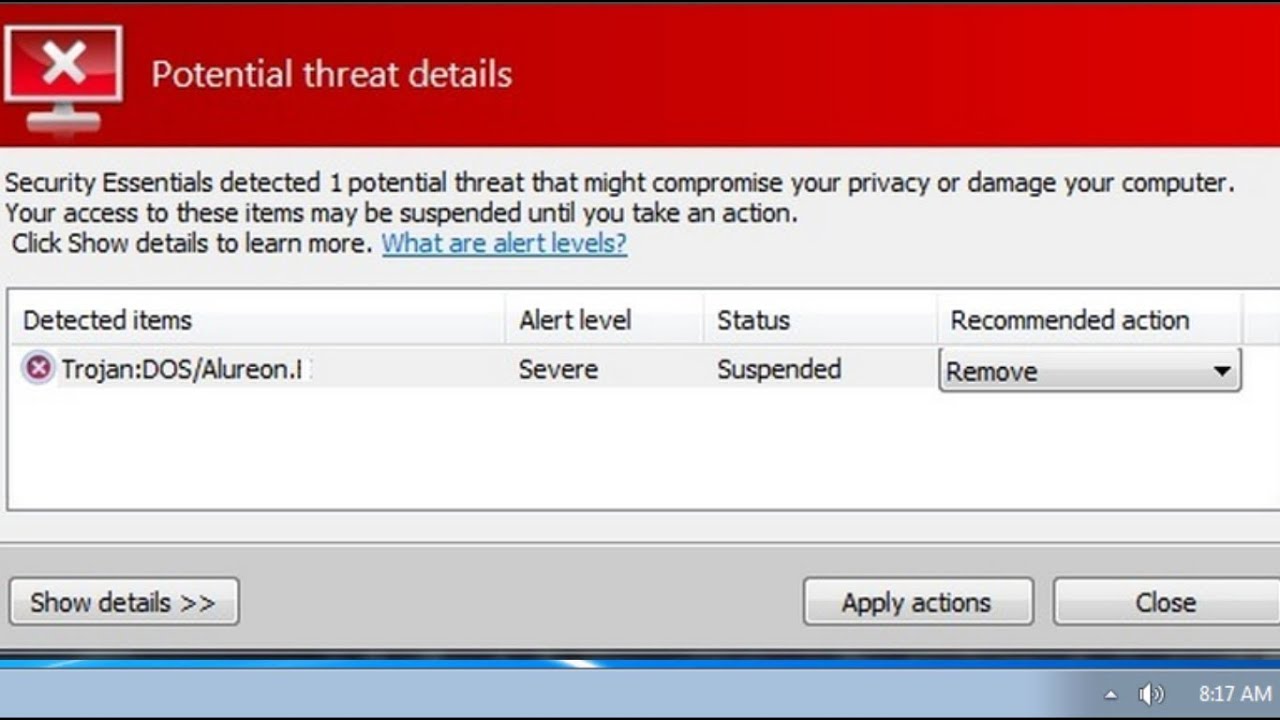Select the Trojan:DOS/Alureon detected item
Viewport: 1280px width, 720px height.
coord(180,369)
